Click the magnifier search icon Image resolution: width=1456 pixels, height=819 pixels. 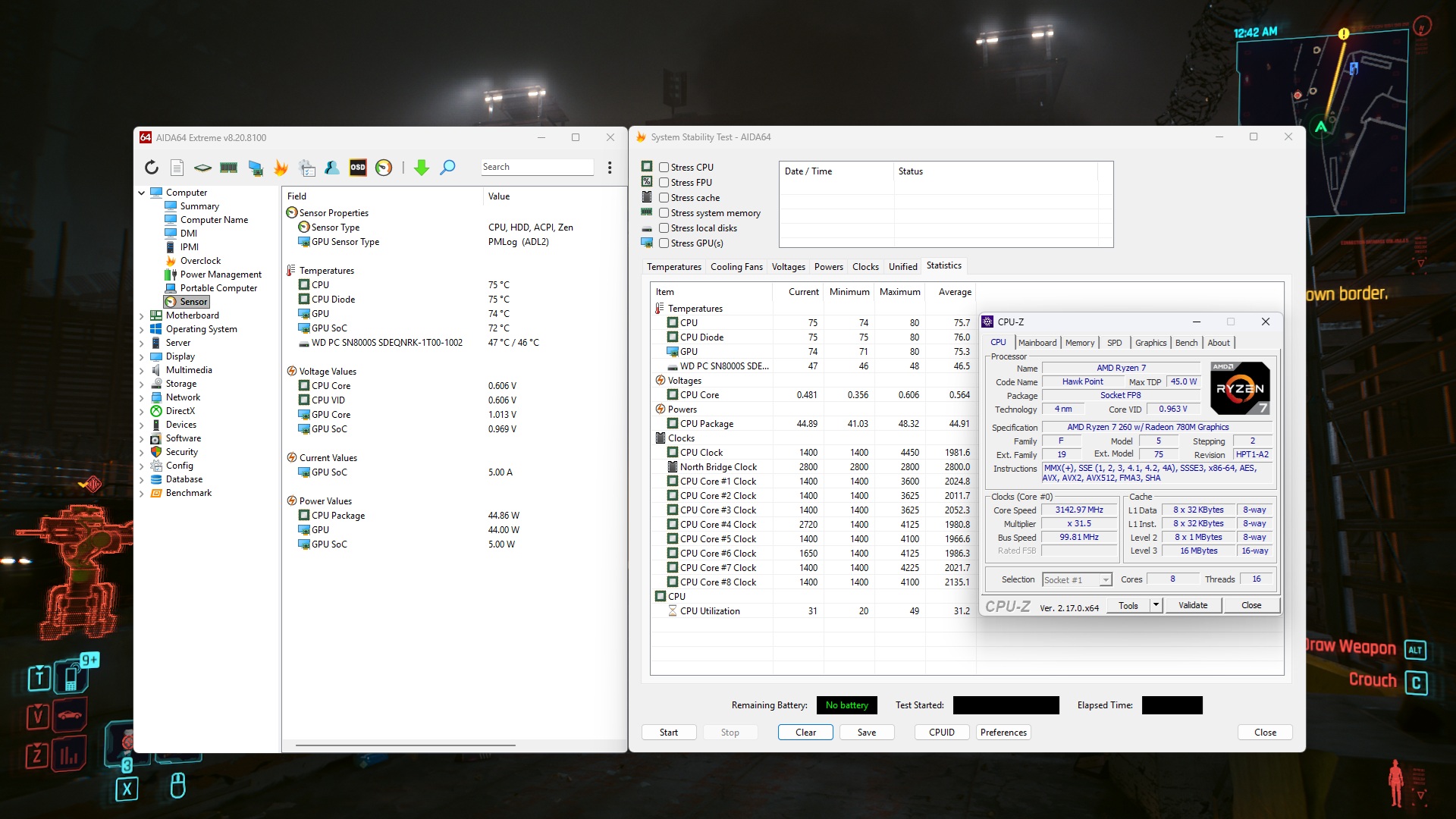[x=448, y=168]
